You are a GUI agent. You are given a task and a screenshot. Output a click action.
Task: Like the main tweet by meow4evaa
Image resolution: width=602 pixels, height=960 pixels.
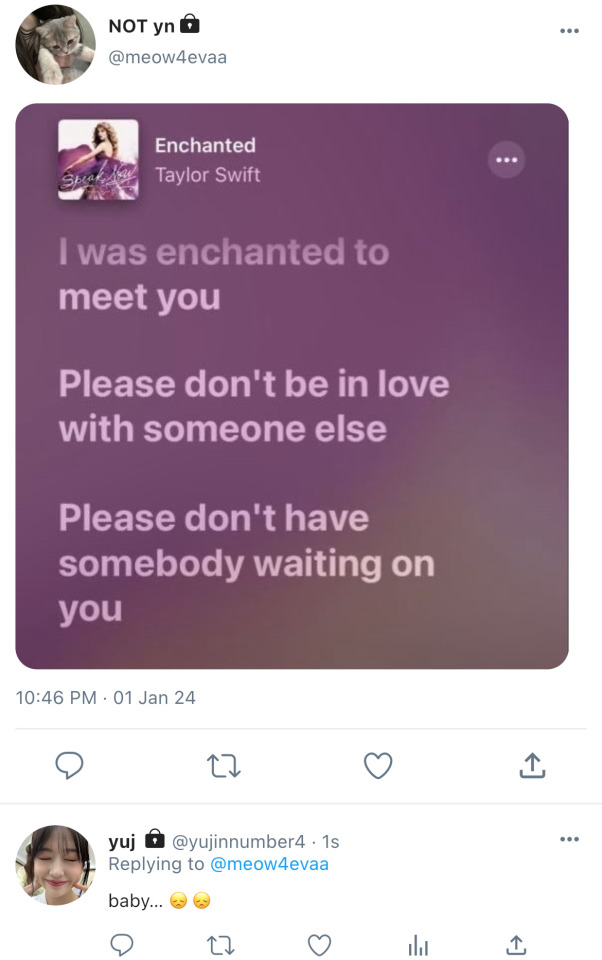tap(377, 766)
